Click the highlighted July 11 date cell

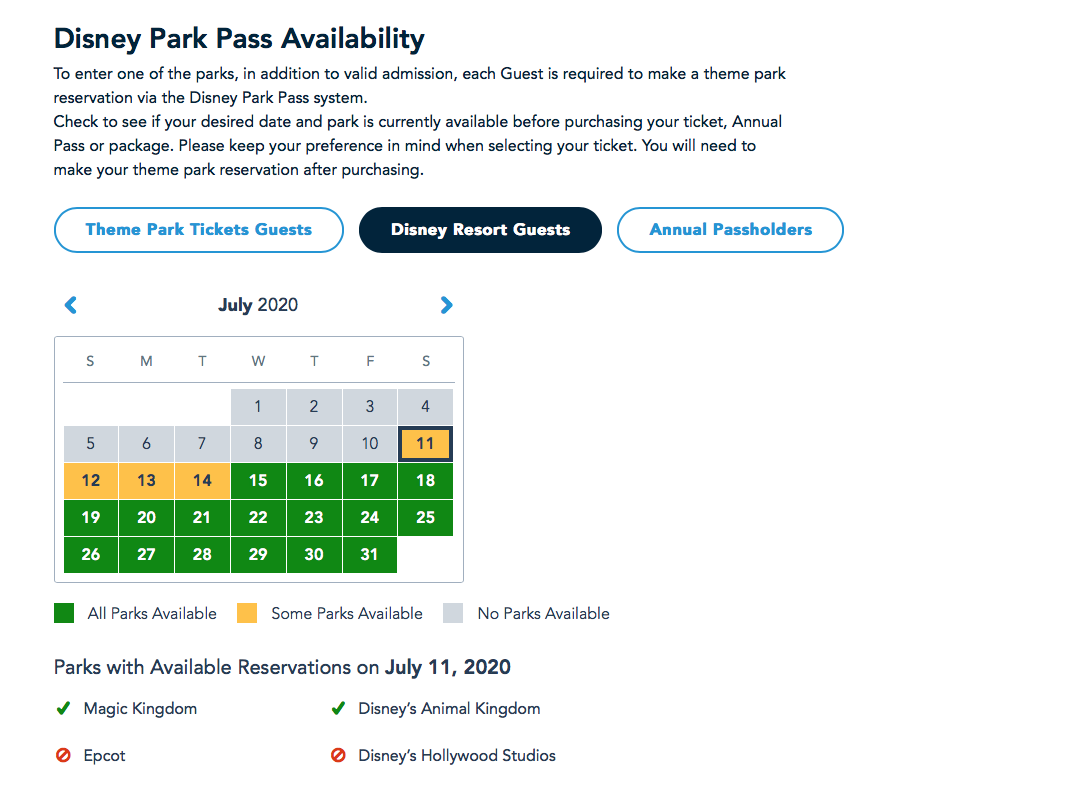[x=425, y=443]
